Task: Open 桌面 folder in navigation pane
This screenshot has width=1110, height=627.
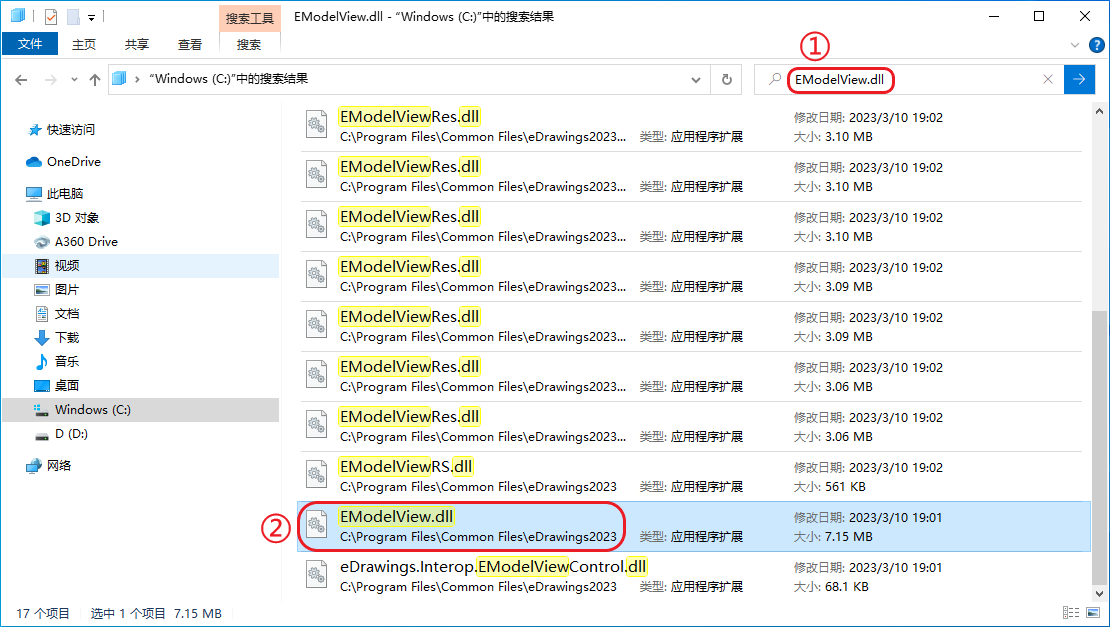Action: (67, 386)
